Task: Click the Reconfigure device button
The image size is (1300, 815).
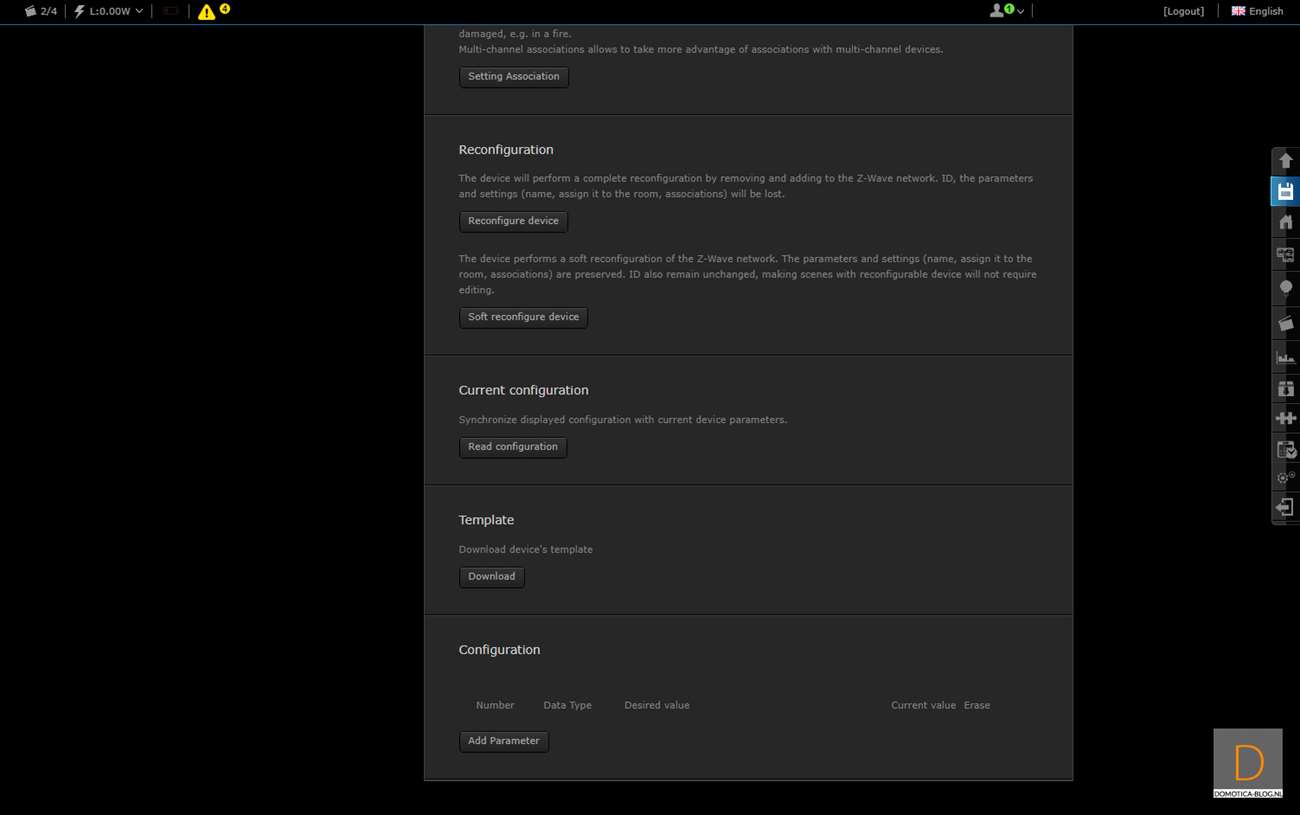Action: (x=513, y=221)
